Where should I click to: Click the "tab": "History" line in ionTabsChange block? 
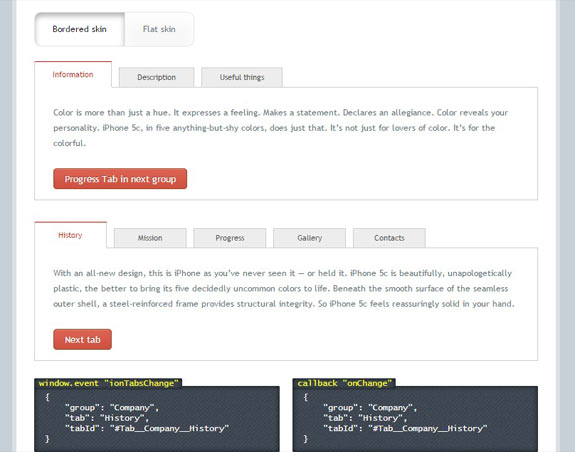[107, 418]
